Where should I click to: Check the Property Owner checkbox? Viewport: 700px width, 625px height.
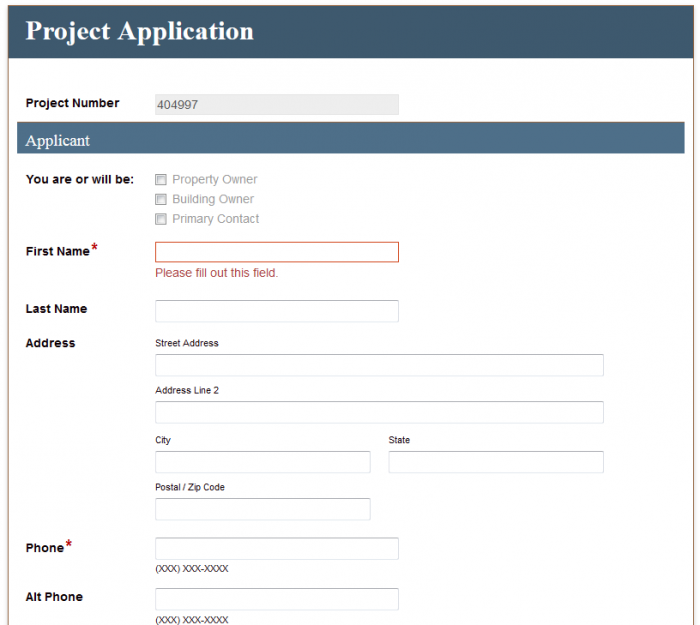[x=161, y=179]
